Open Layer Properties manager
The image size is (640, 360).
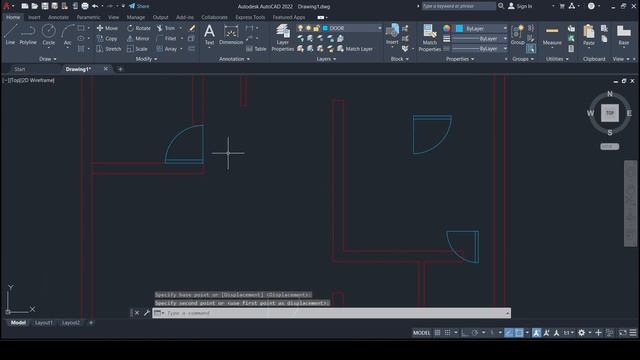point(282,38)
